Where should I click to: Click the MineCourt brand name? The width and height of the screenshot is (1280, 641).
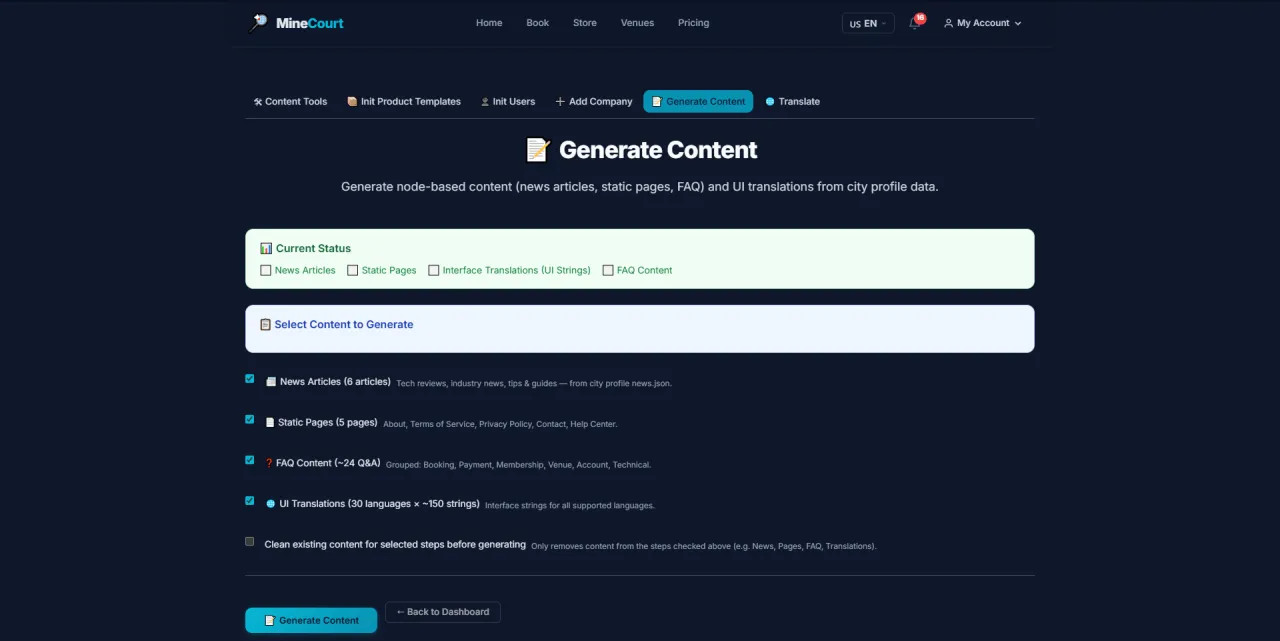pos(311,23)
